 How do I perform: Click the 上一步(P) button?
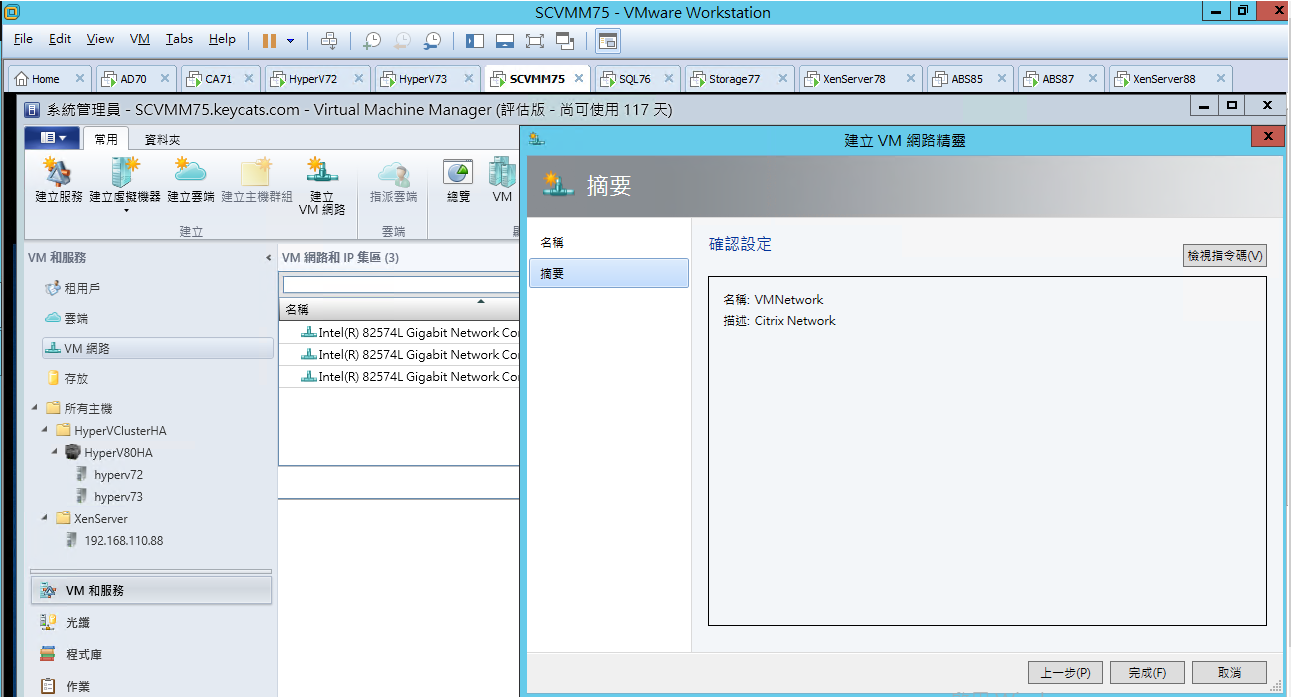pos(1064,672)
